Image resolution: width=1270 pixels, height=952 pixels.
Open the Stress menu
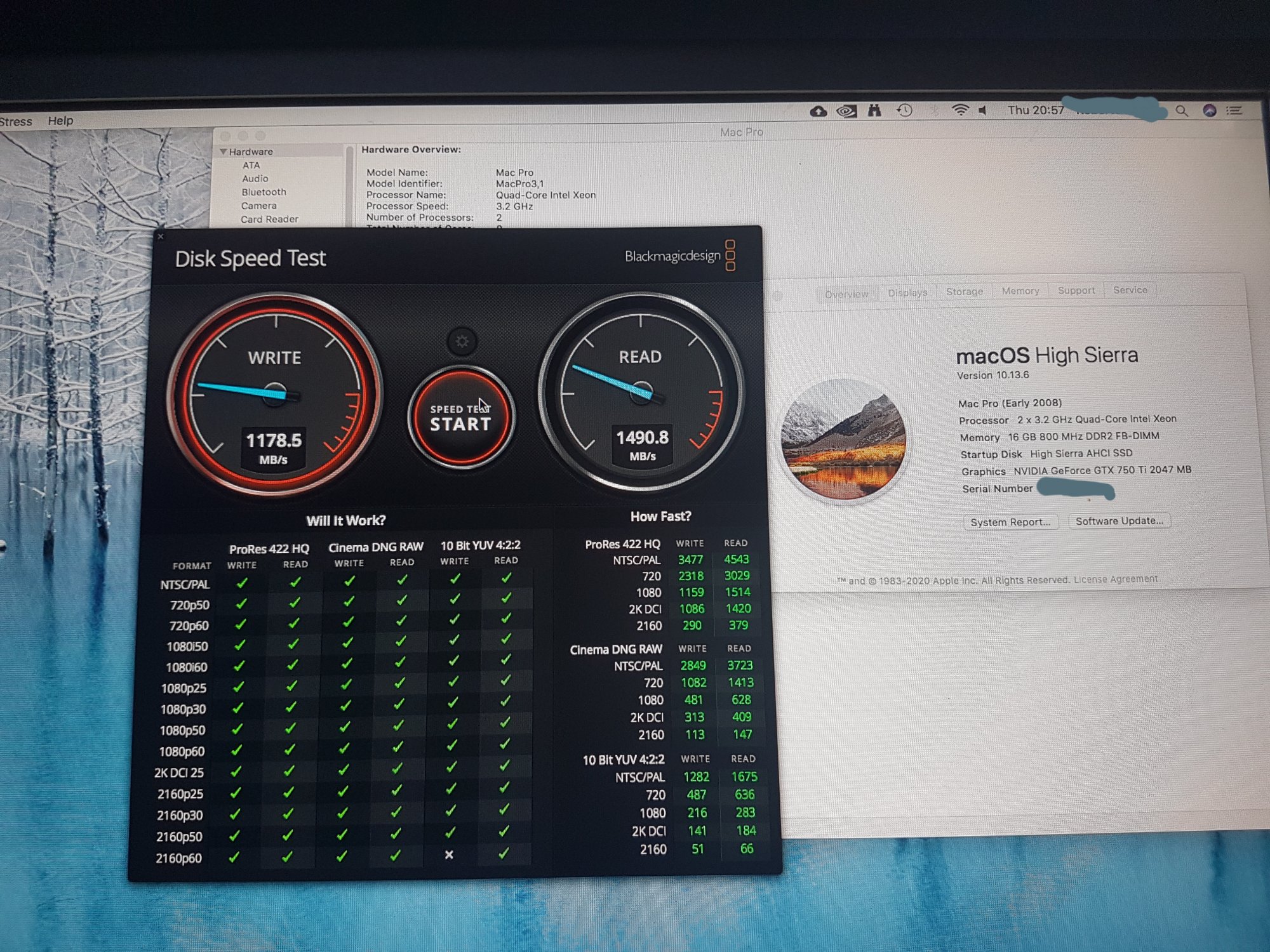pyautogui.click(x=16, y=121)
